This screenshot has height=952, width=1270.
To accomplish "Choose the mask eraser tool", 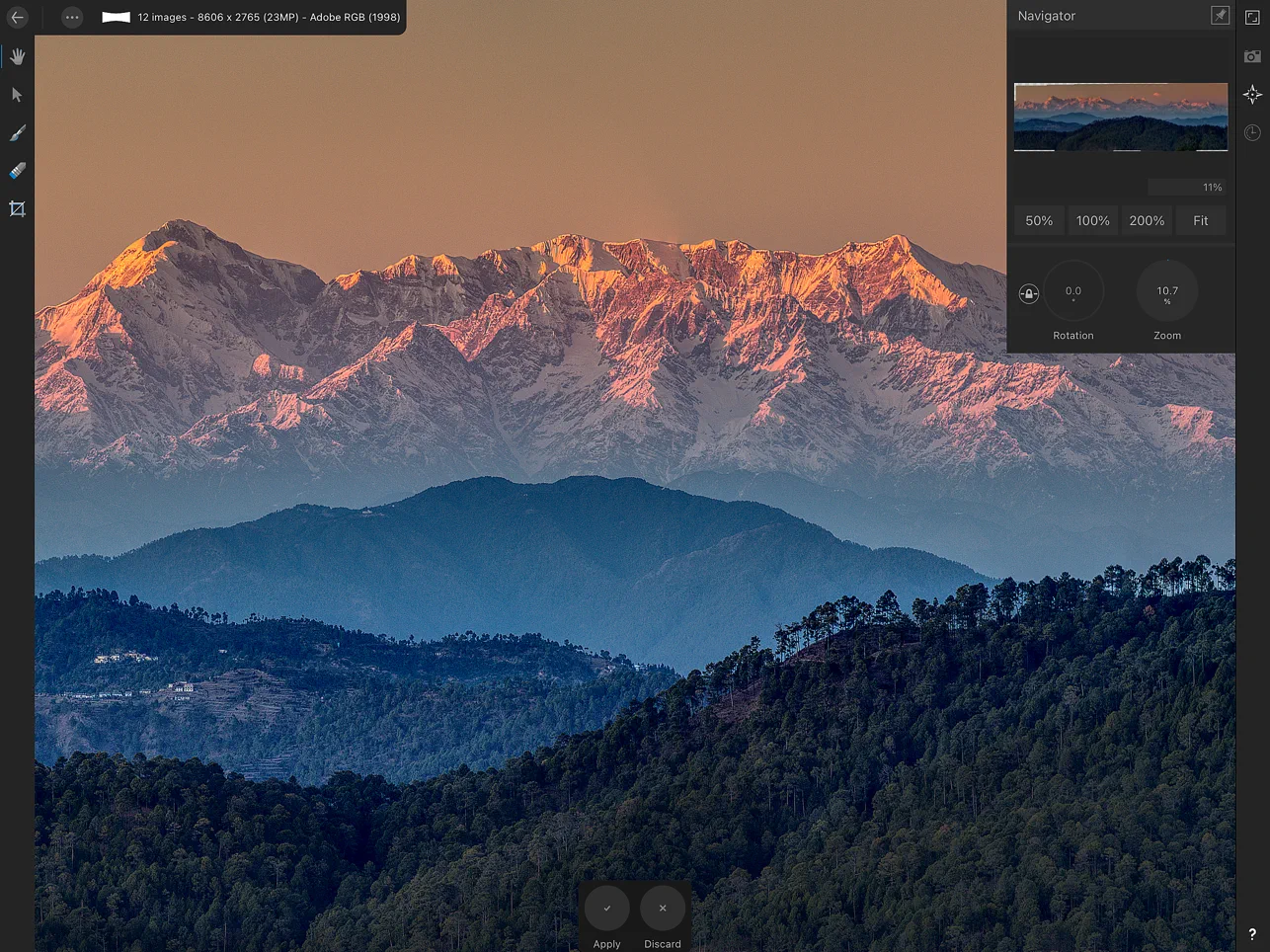I will [x=17, y=171].
